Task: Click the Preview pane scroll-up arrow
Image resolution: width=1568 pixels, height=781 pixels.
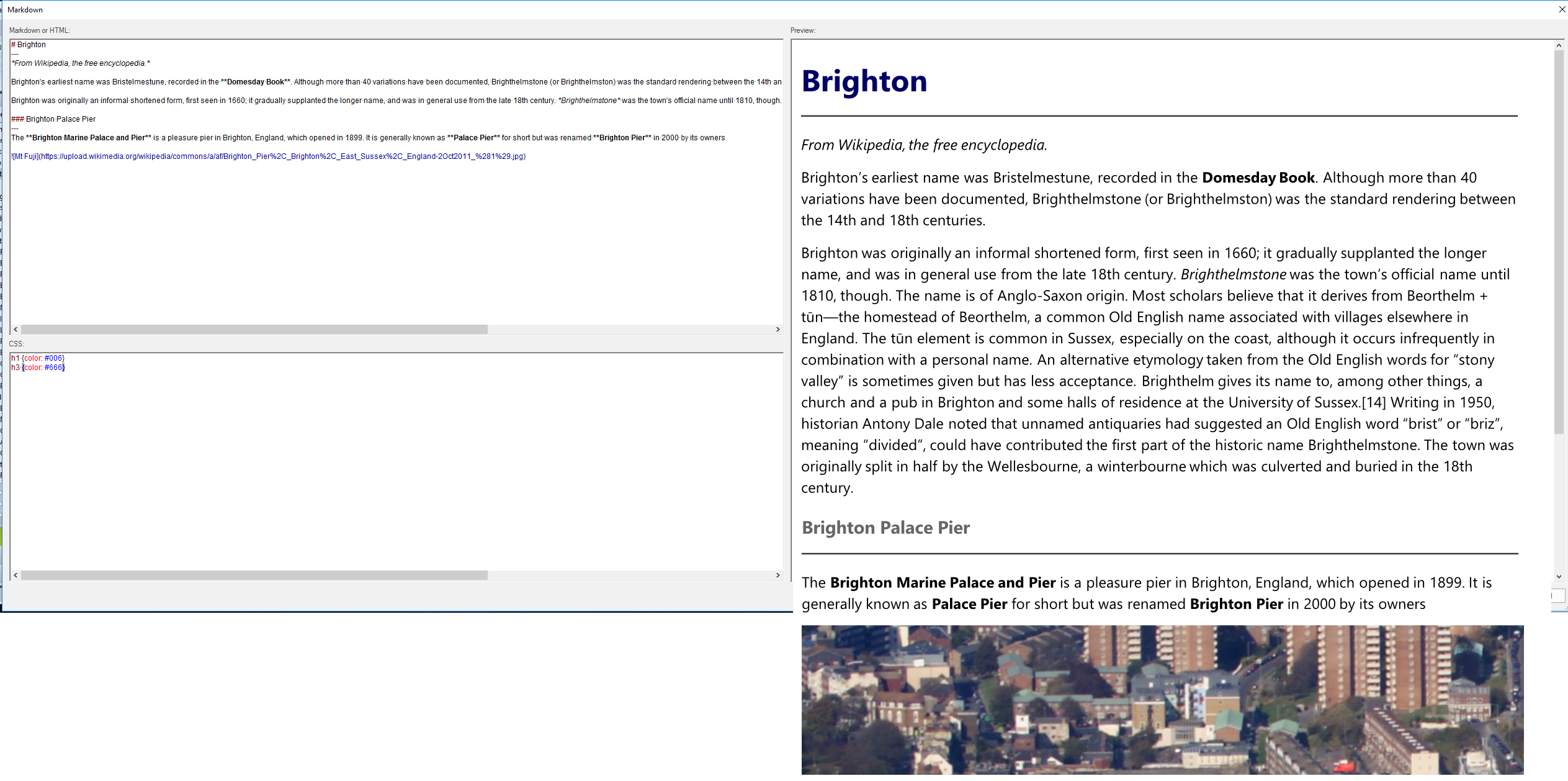Action: coord(1559,45)
